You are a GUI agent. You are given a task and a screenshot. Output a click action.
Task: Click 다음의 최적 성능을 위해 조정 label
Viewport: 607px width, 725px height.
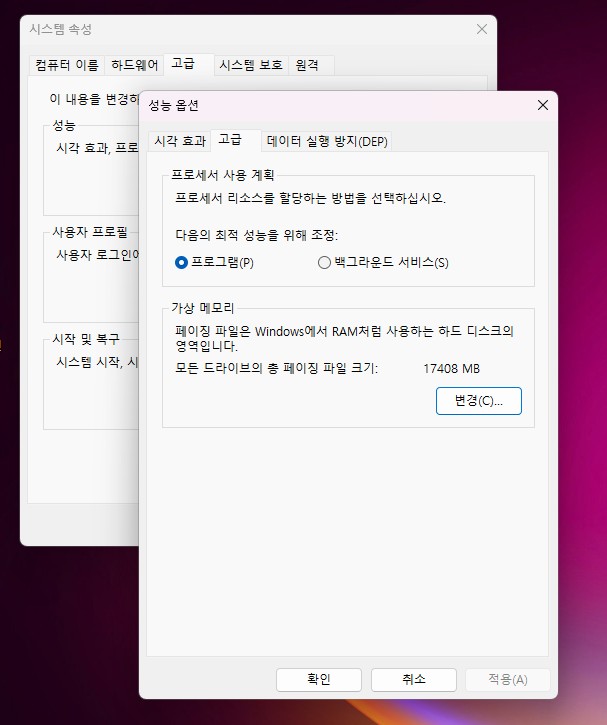257,235
